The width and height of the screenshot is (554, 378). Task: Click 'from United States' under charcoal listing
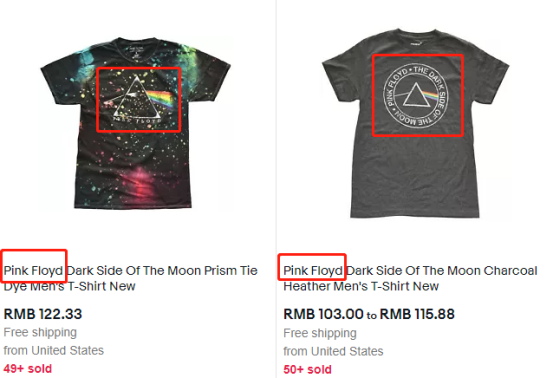(333, 351)
